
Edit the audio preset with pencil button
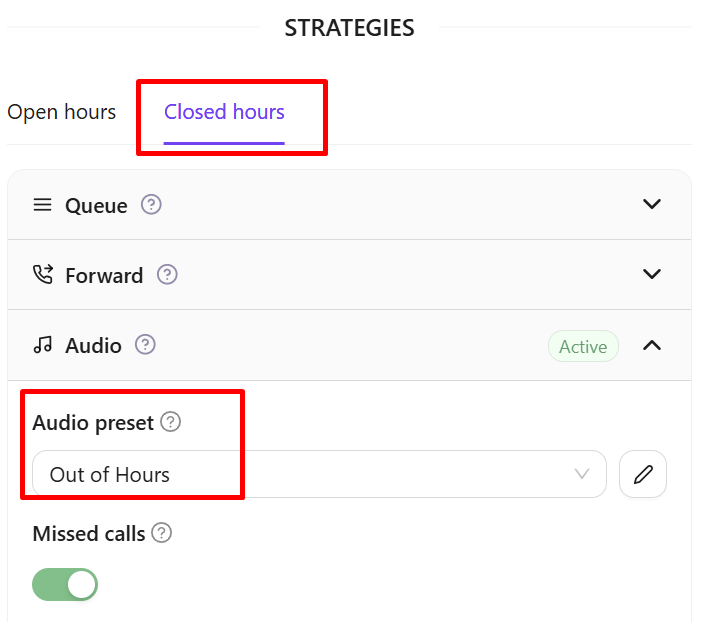[643, 474]
